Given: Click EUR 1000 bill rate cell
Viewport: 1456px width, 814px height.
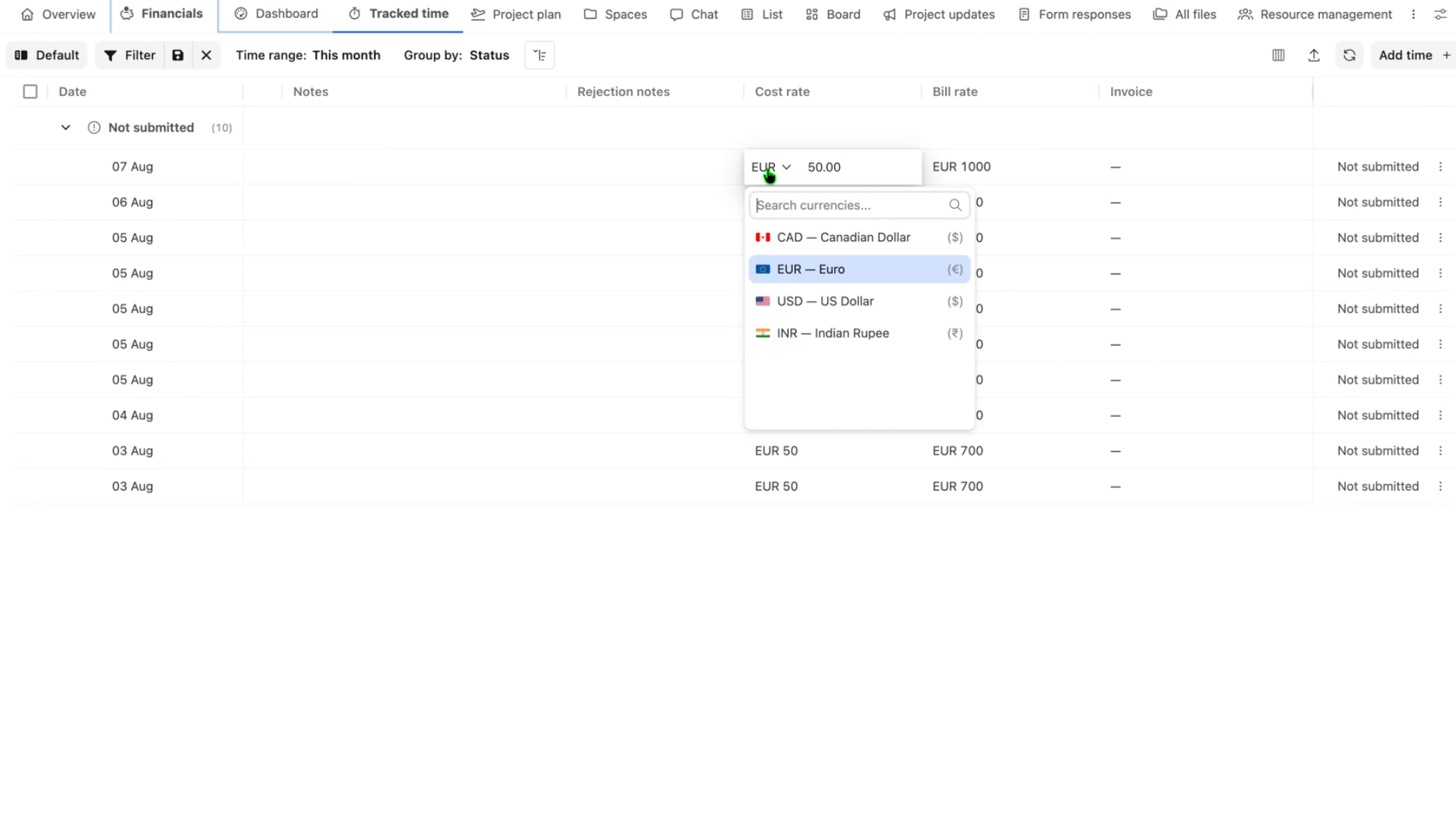Looking at the screenshot, I should point(961,166).
